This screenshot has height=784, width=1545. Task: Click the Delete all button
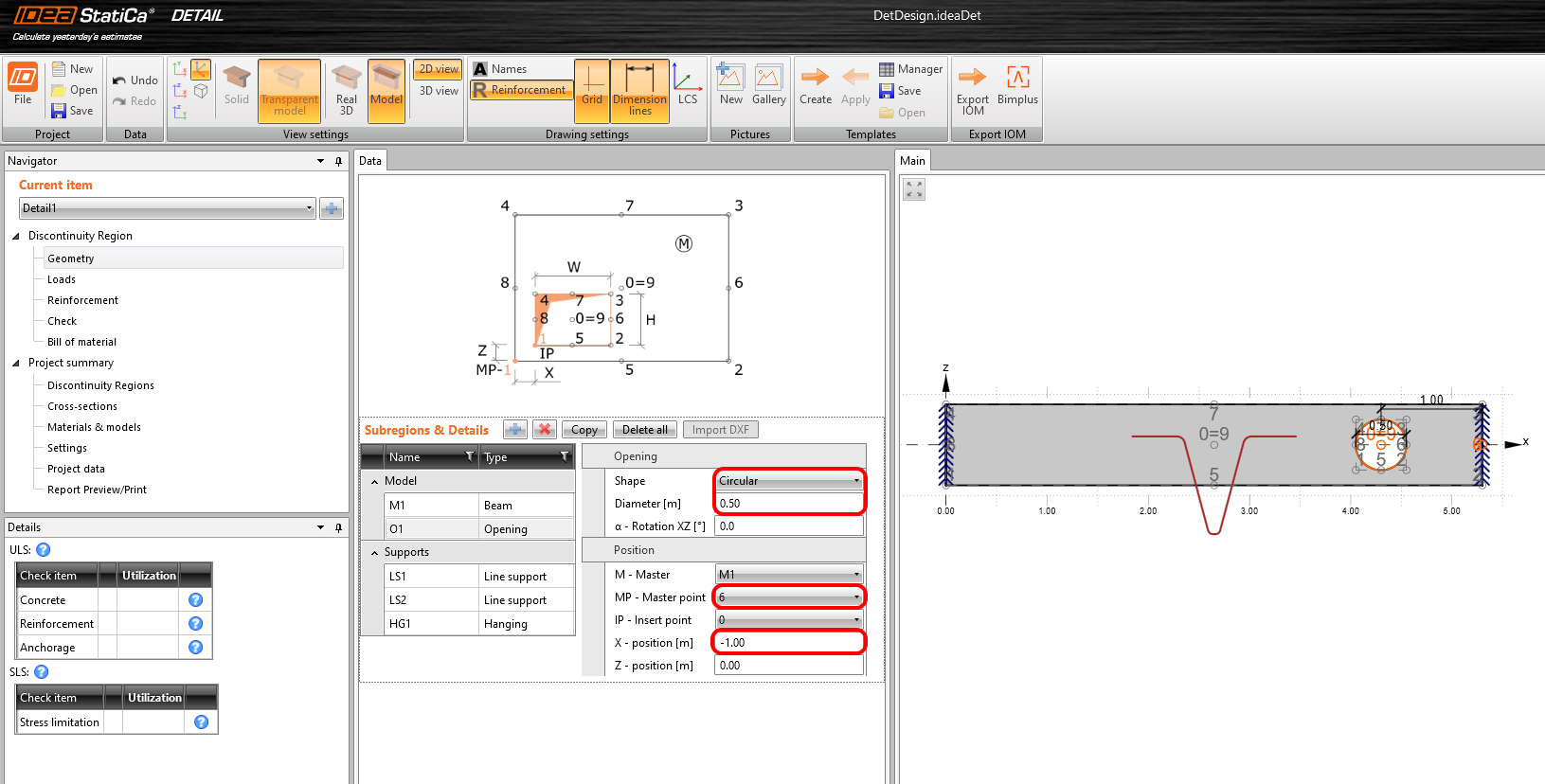(644, 430)
